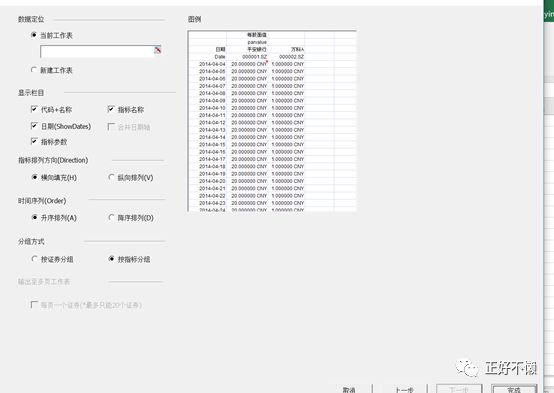Click the WeChat logo watermark
The height and width of the screenshot is (393, 554).
click(467, 368)
